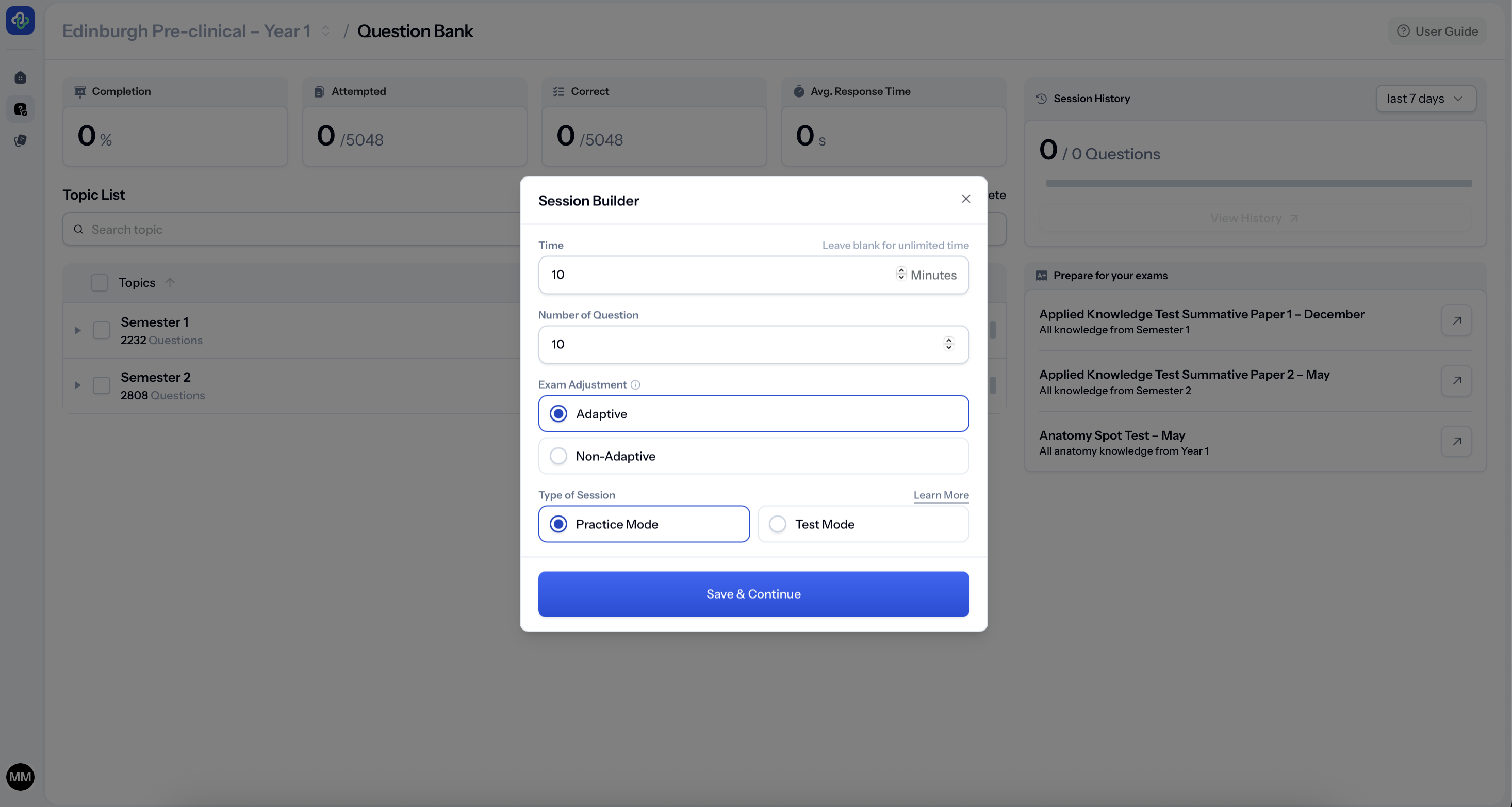
Task: Open Anatomy Spot Test arrow icon
Action: [1456, 442]
